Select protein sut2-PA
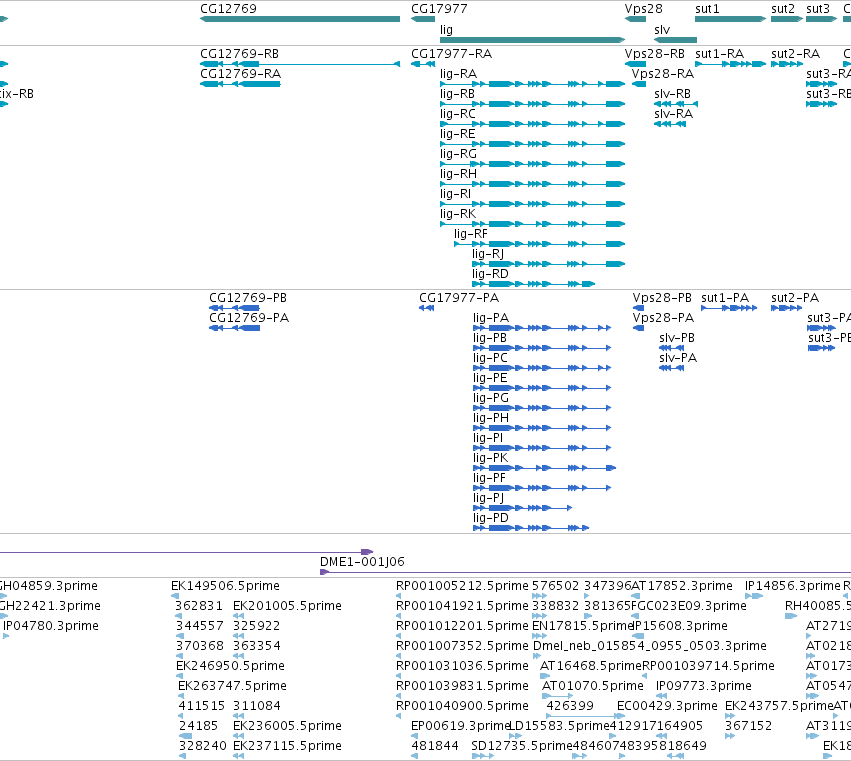 click(x=786, y=308)
